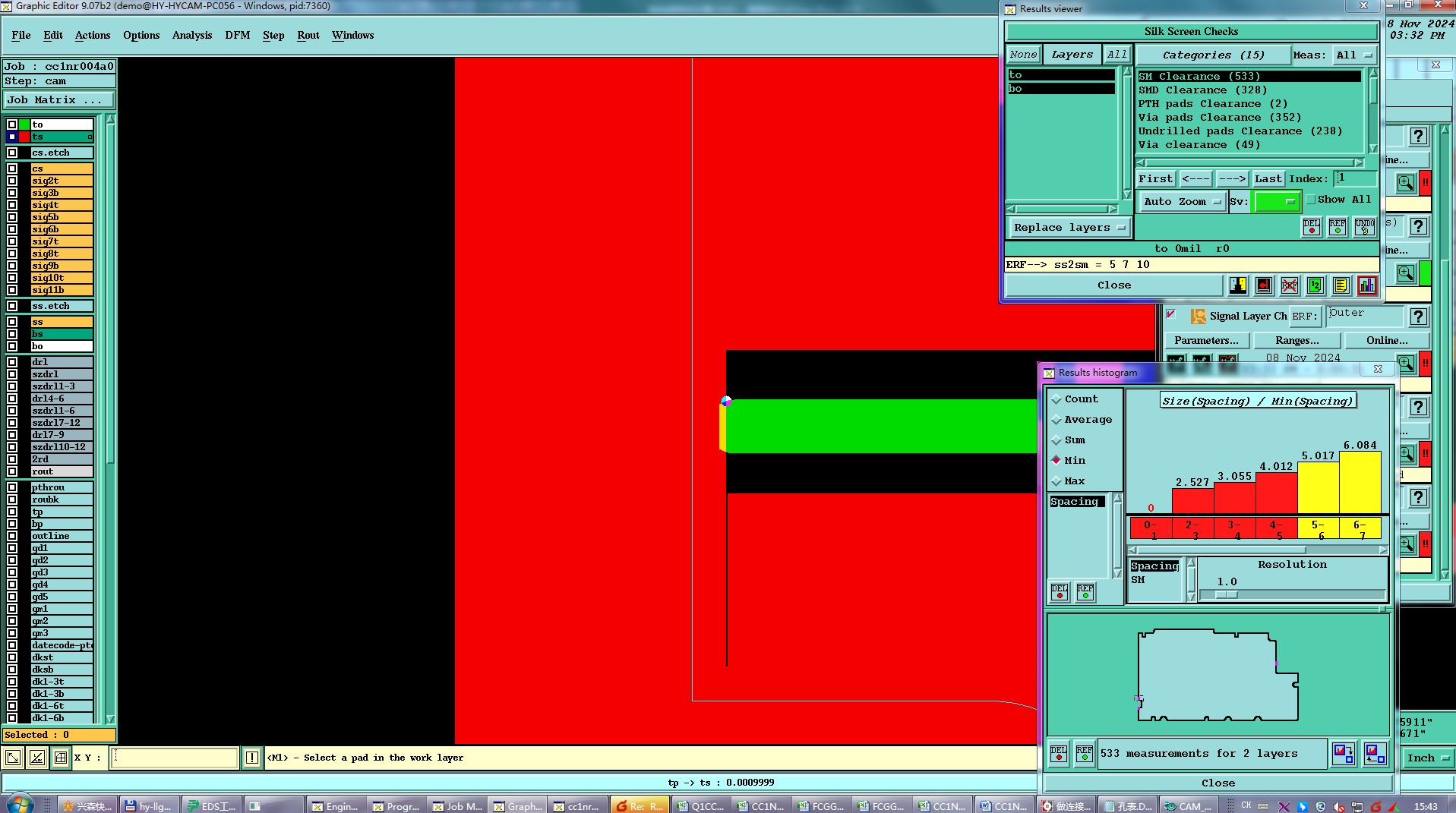Screen dimensions: 1456x813
Task: Open the DFM menu
Action: point(238,36)
